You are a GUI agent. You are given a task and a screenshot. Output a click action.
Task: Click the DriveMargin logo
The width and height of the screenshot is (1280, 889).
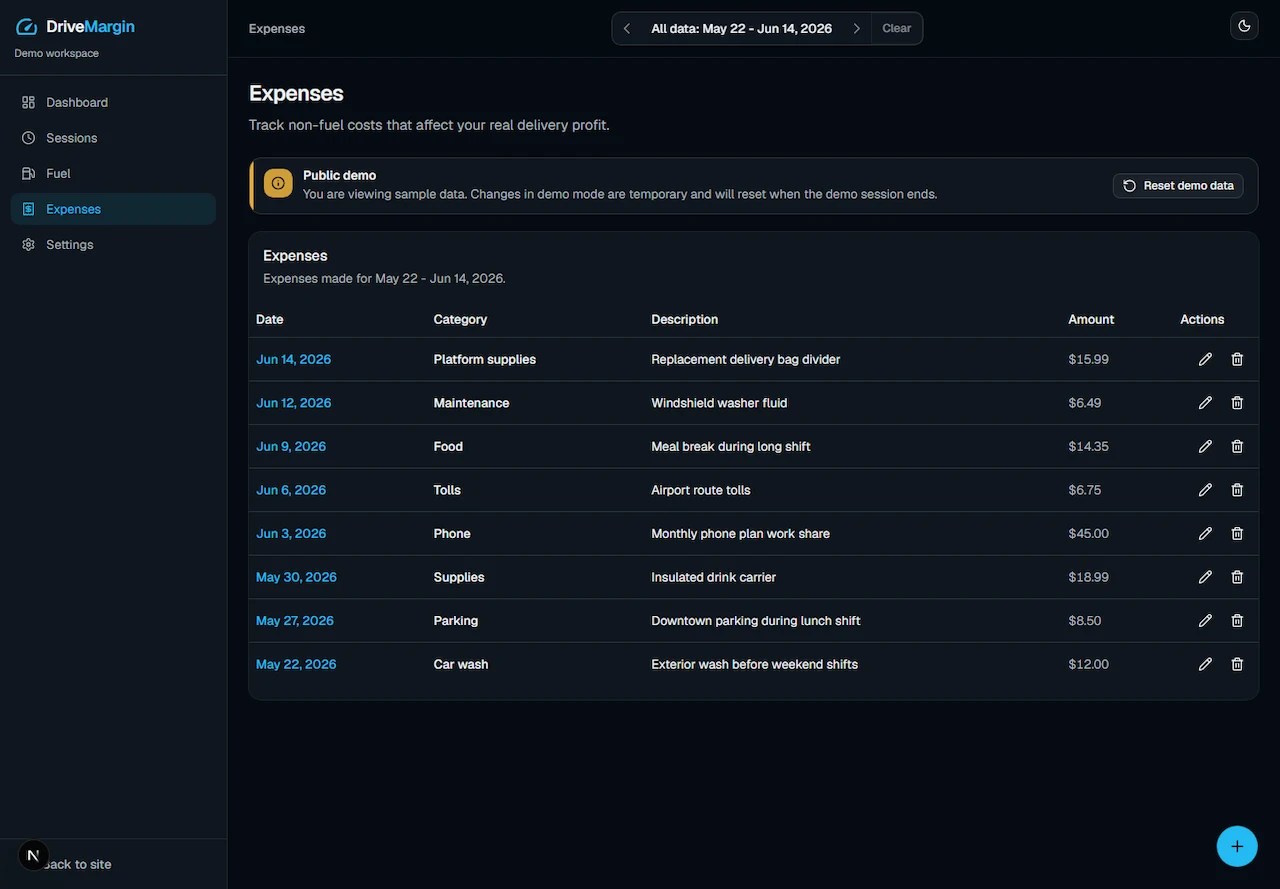76,27
